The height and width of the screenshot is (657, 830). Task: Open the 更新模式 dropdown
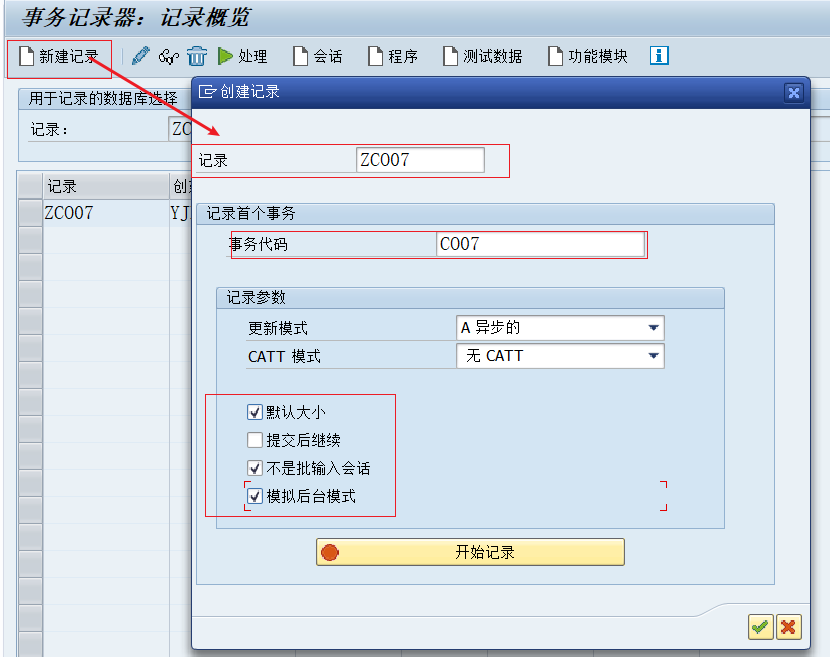point(560,328)
